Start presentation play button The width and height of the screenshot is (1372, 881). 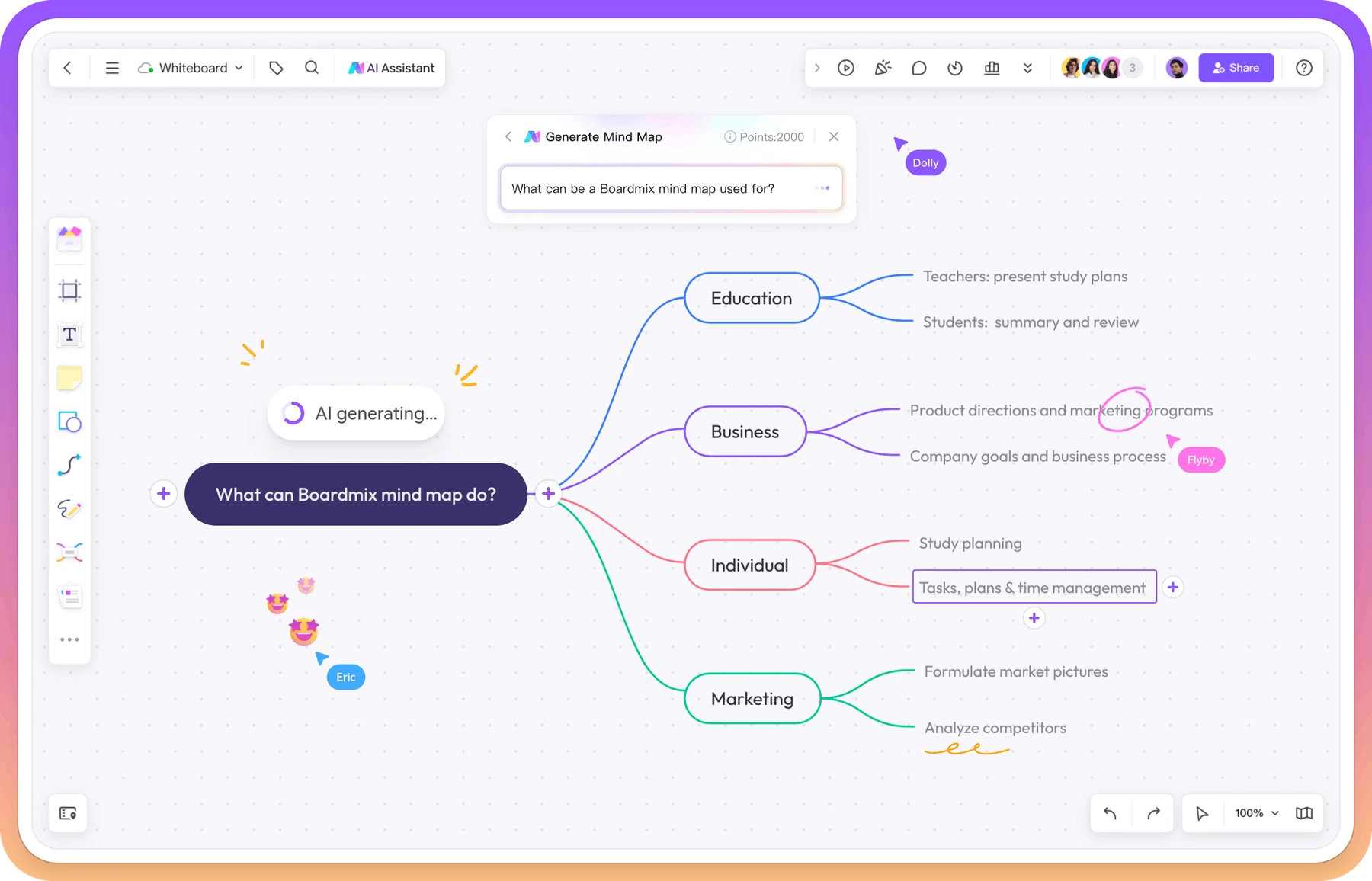tap(846, 68)
